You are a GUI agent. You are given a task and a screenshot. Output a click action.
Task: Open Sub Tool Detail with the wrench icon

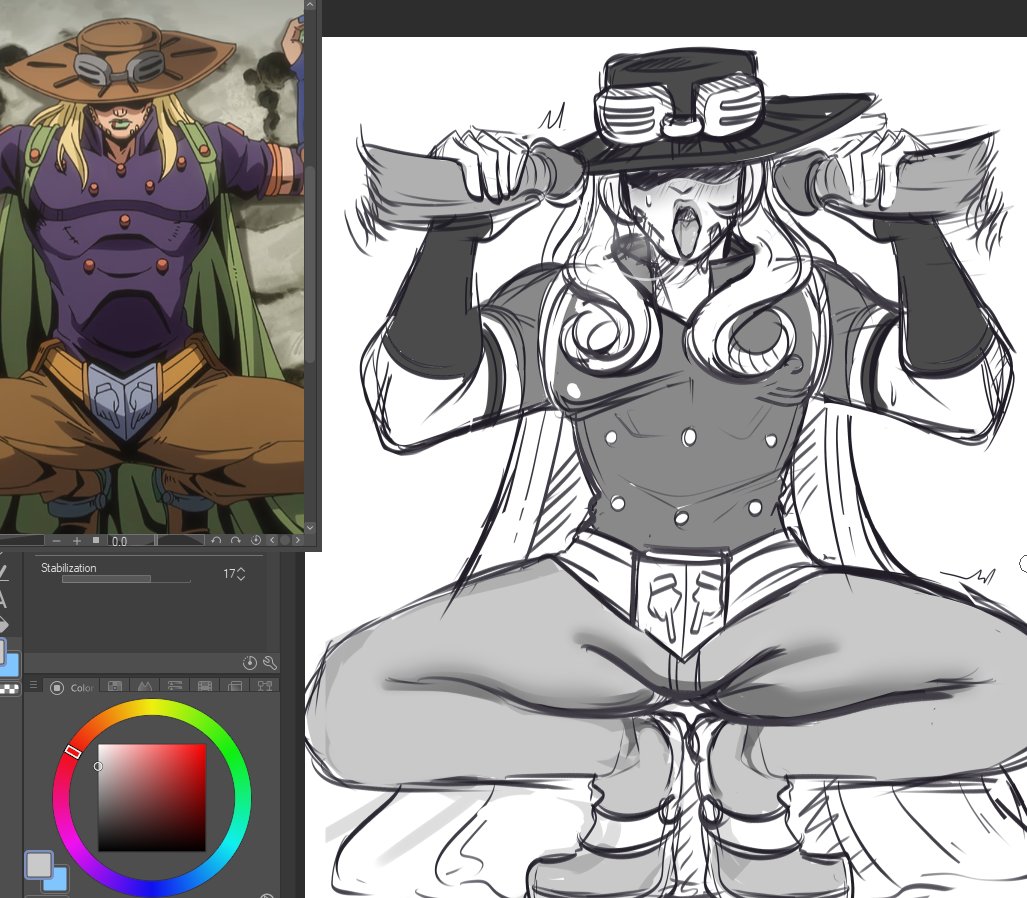(x=270, y=663)
